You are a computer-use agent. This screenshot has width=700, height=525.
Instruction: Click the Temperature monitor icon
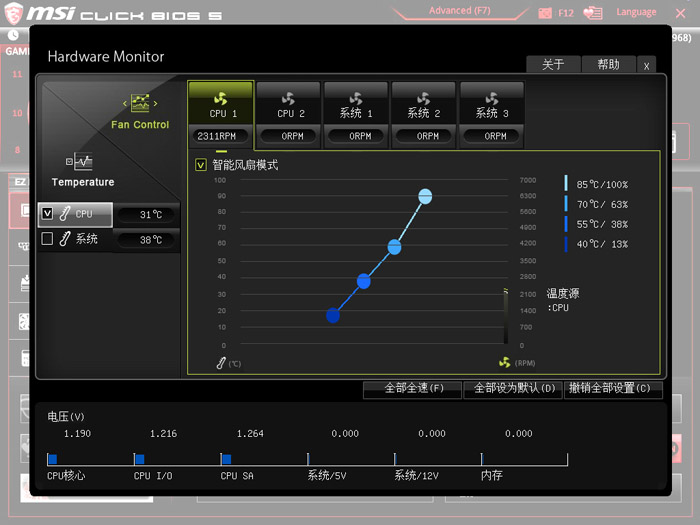(79, 161)
